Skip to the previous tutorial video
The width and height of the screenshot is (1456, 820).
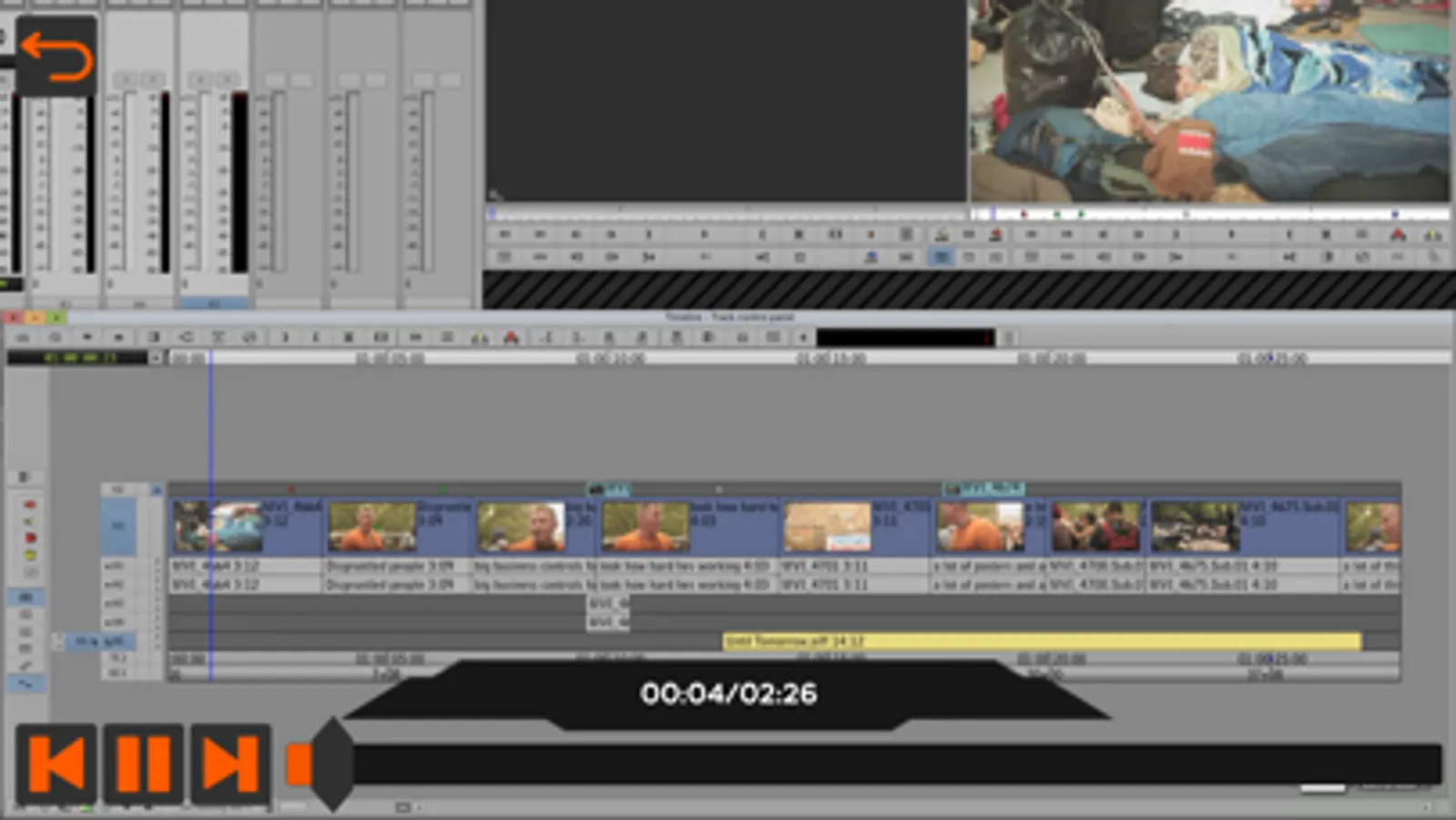(56, 764)
